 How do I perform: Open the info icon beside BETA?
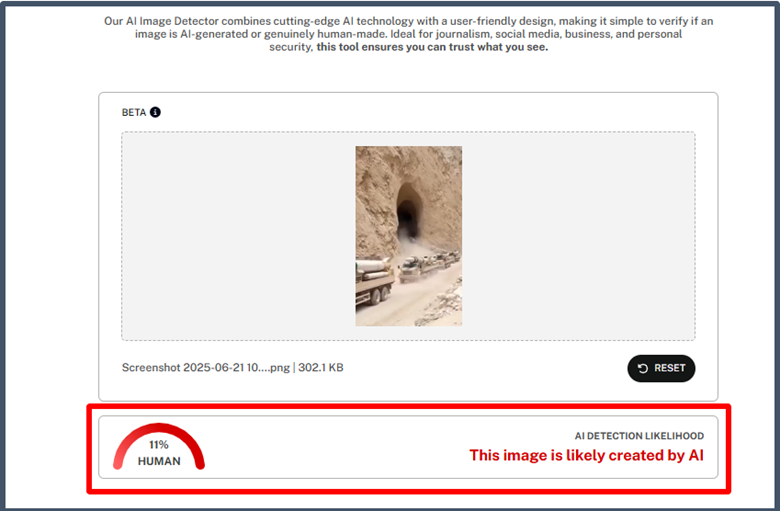tap(155, 112)
